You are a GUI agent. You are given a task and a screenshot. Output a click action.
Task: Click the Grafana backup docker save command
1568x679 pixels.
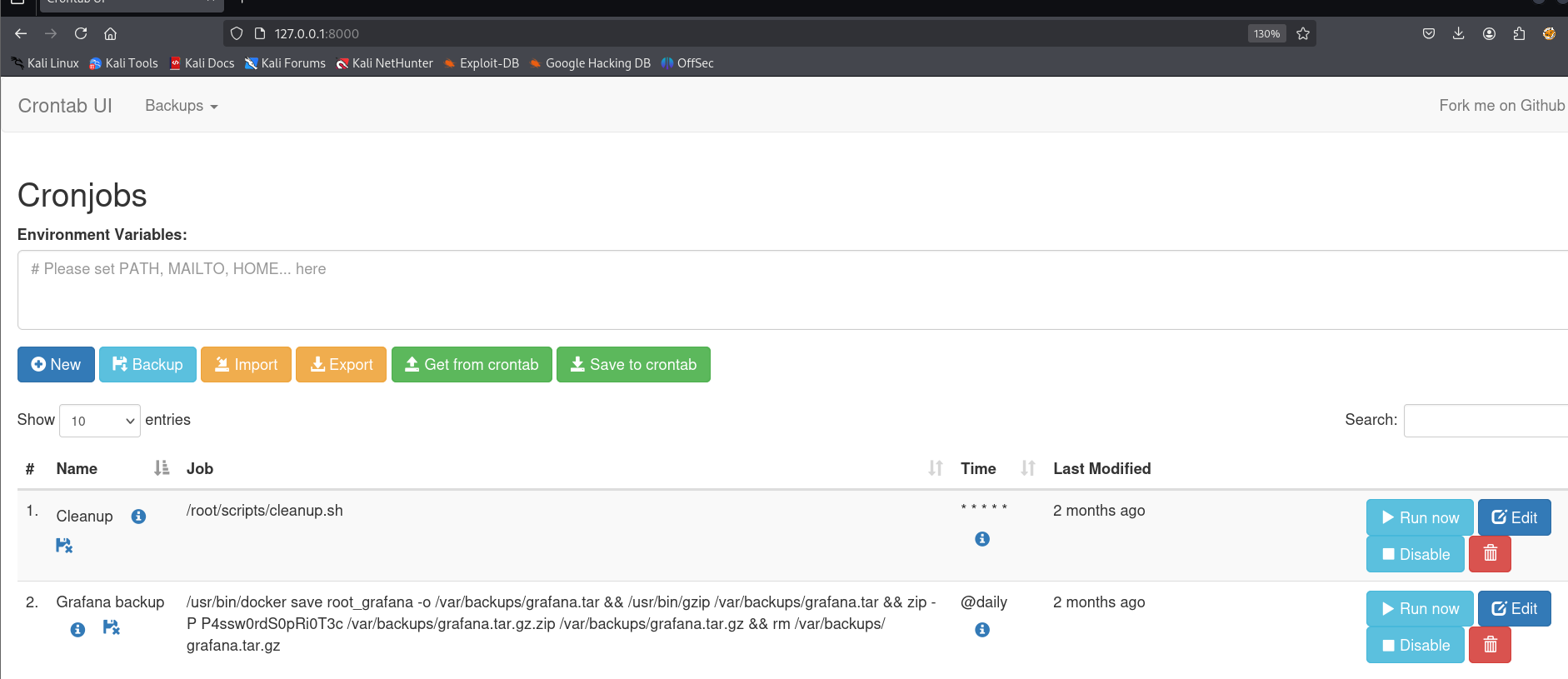click(562, 623)
